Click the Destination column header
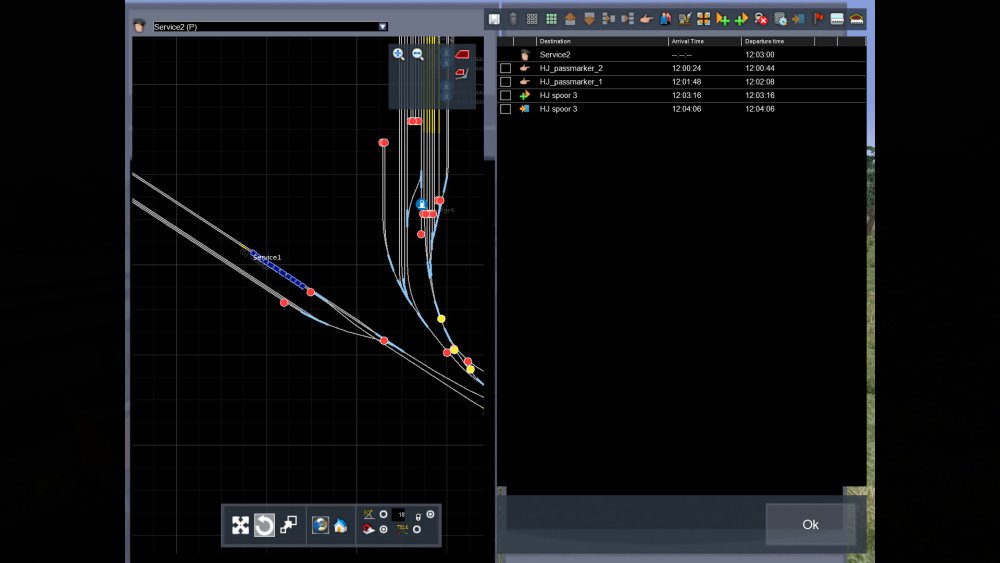The height and width of the screenshot is (563, 1000). tap(600, 41)
